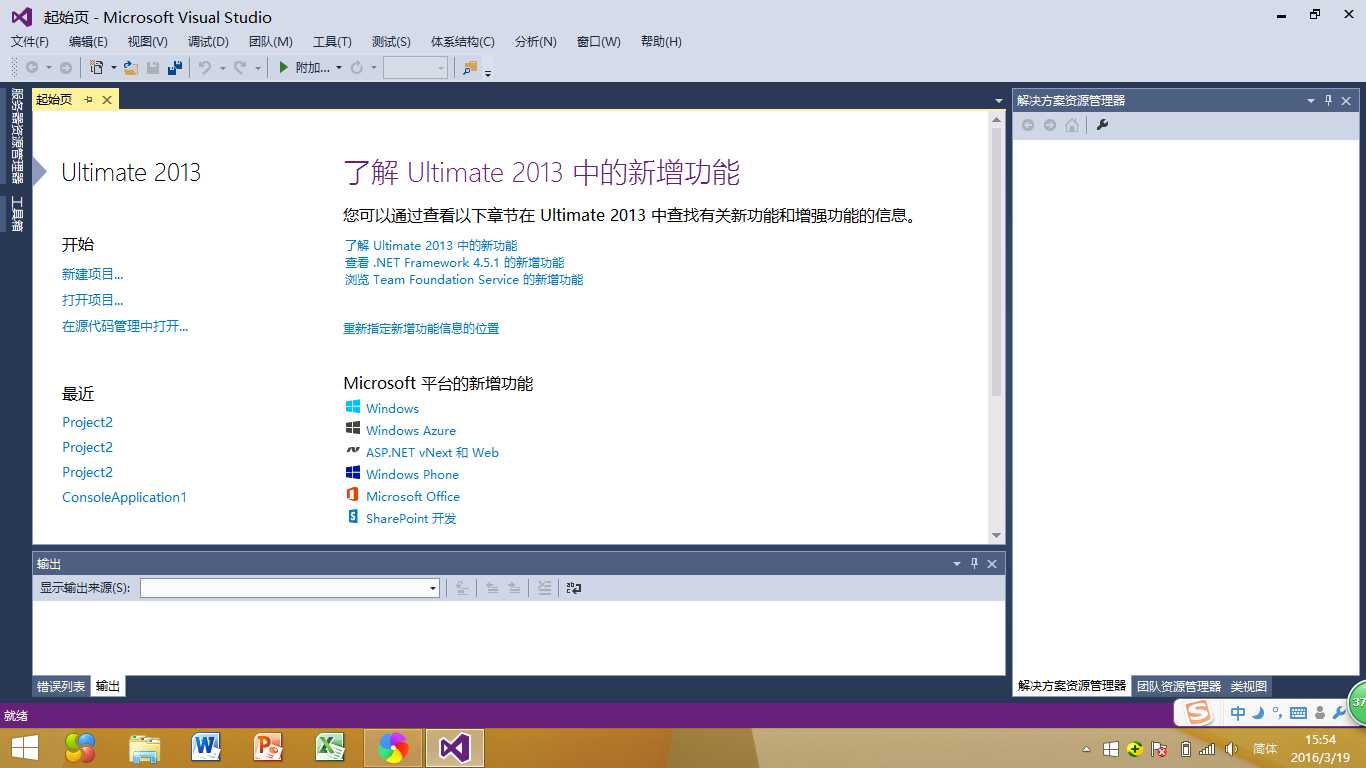Click 重新指定新增功能信息的位置 link

pyautogui.click(x=421, y=328)
